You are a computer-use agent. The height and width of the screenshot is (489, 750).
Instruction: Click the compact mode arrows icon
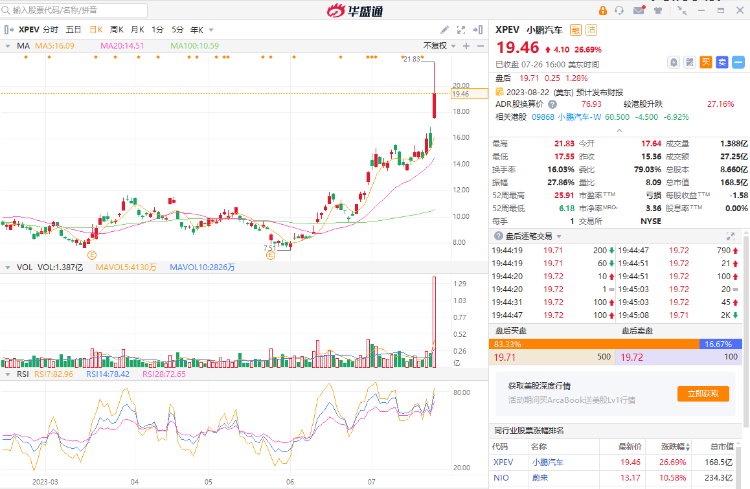682,10
